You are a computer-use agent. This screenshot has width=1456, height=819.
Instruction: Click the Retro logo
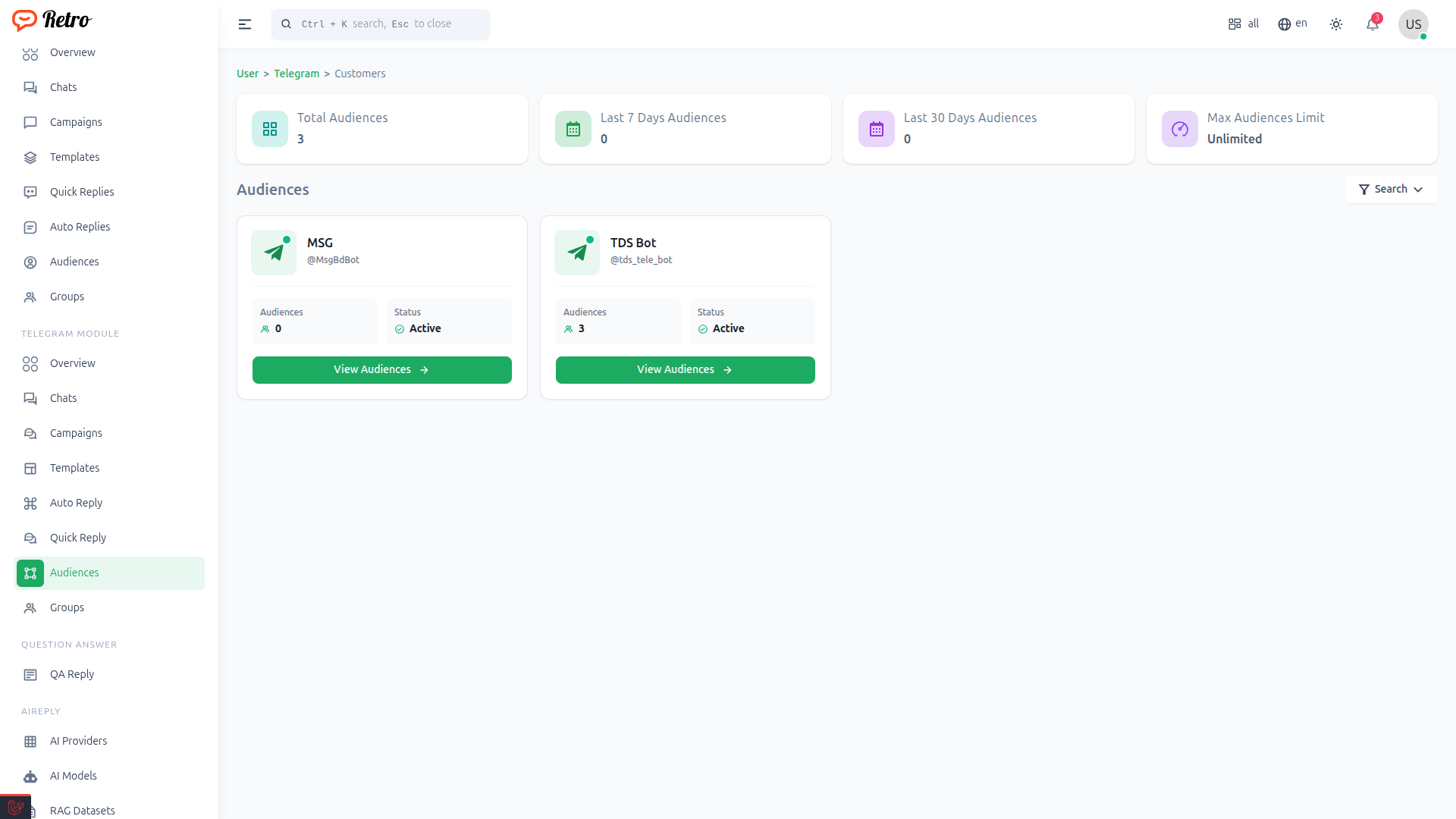point(52,20)
